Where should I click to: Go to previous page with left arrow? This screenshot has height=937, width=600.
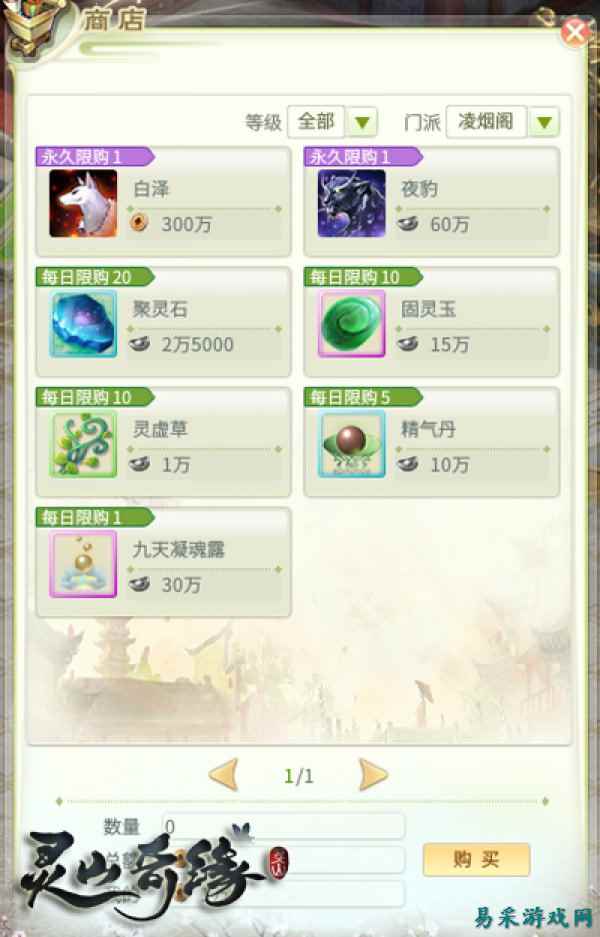(x=224, y=775)
